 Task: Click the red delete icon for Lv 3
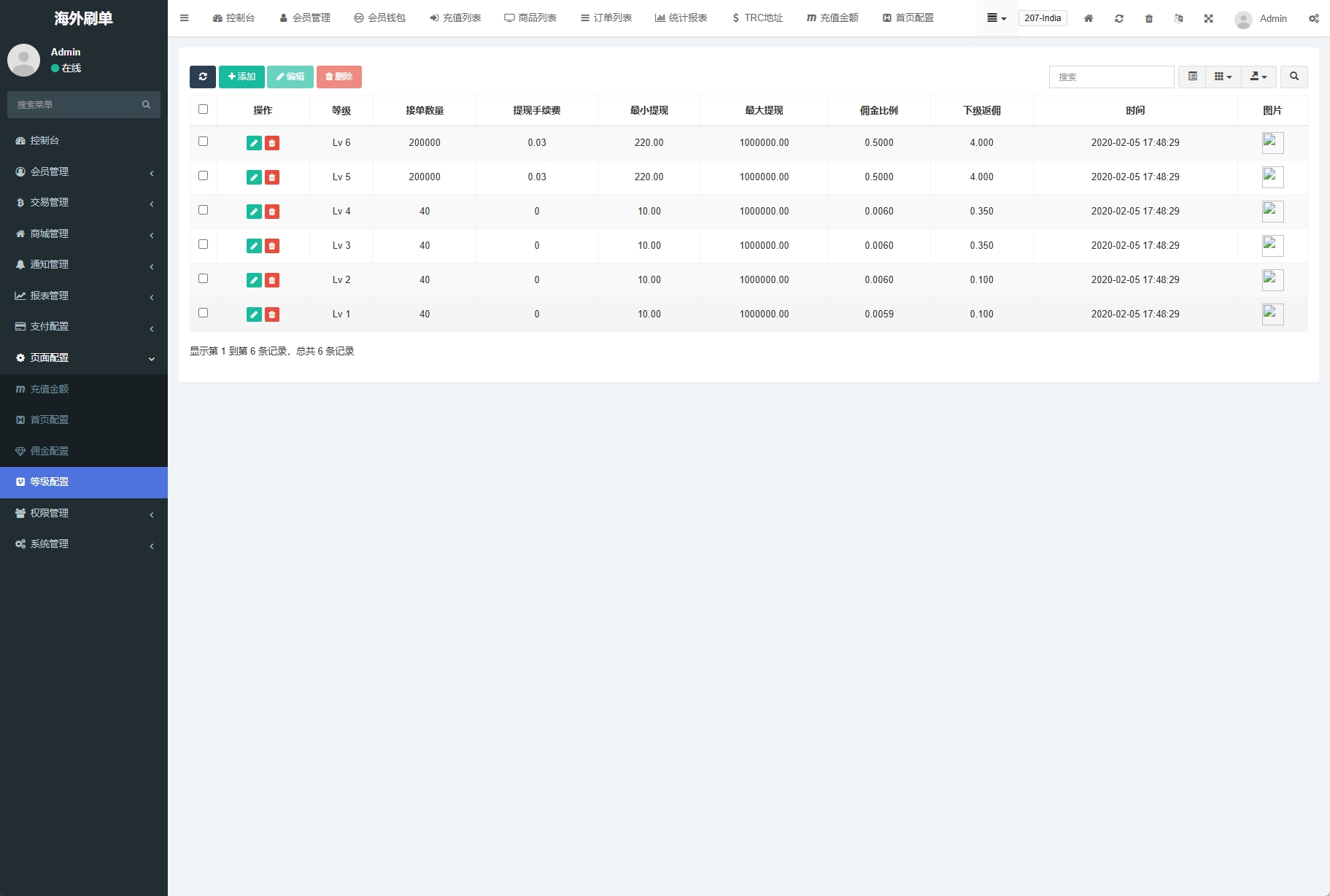point(272,246)
